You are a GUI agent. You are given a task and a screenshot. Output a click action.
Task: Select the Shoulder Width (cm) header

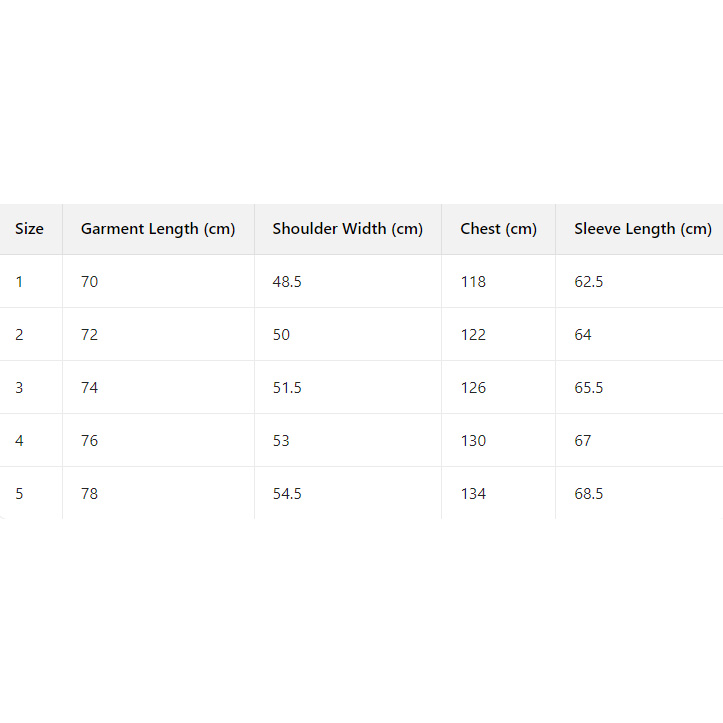tap(347, 229)
